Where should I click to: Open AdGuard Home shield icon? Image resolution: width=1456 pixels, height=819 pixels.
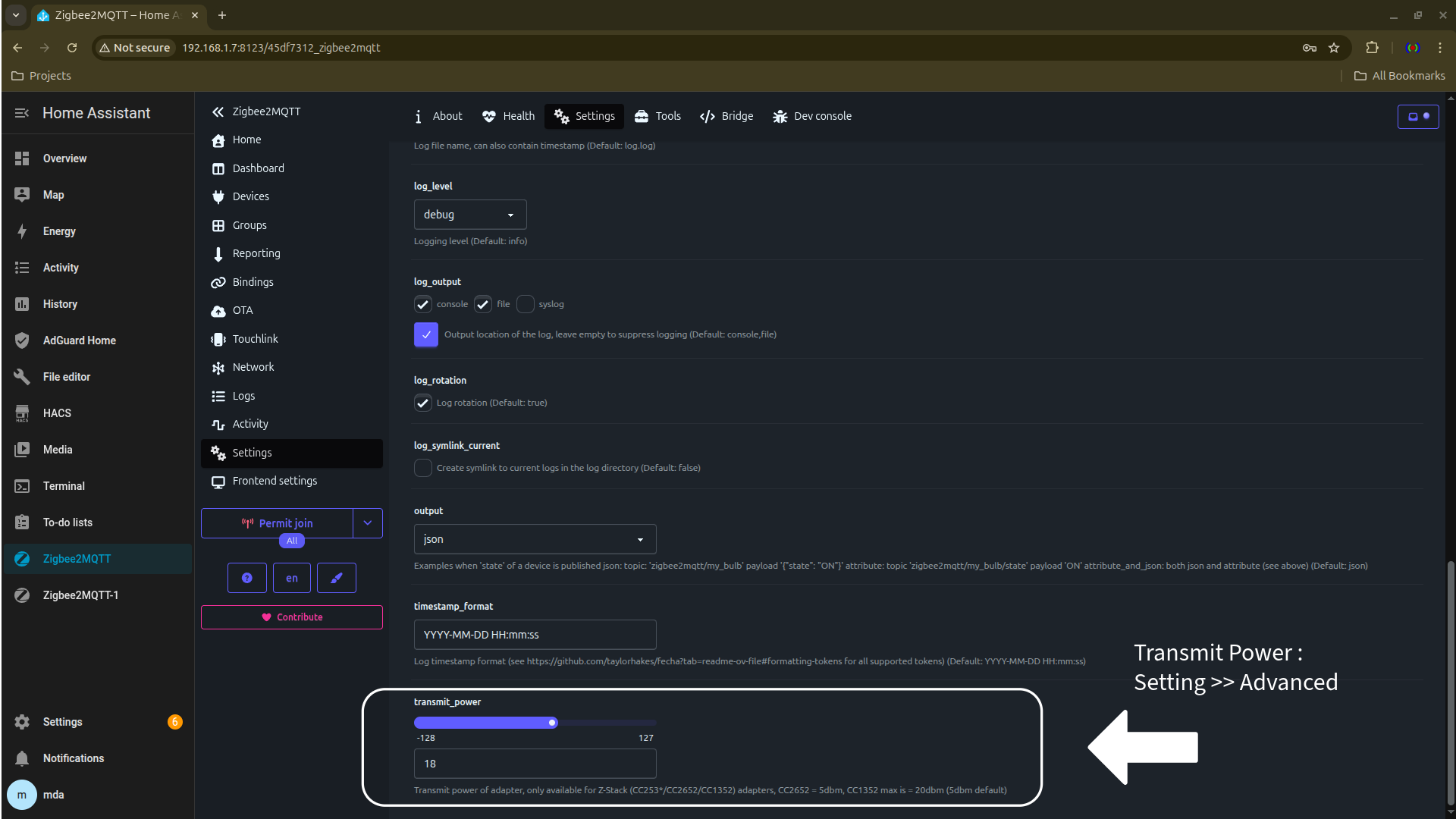click(22, 340)
